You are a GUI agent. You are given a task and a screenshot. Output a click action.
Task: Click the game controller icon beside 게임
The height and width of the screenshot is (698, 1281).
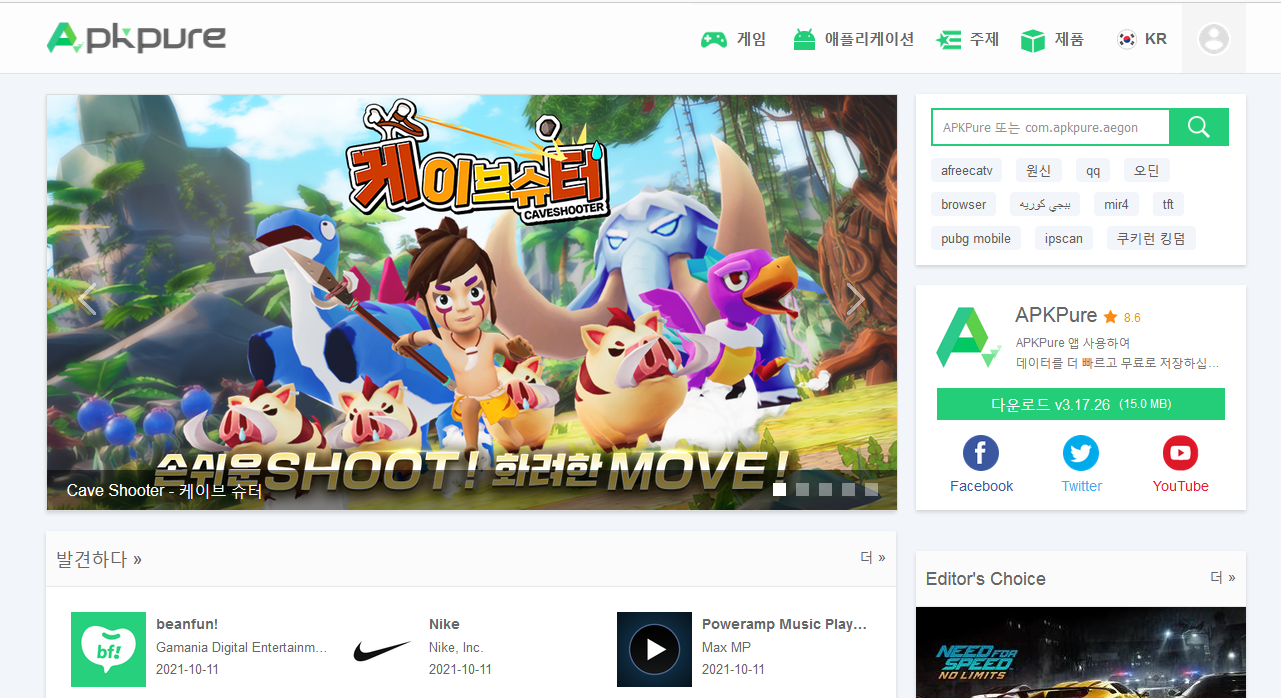point(714,40)
